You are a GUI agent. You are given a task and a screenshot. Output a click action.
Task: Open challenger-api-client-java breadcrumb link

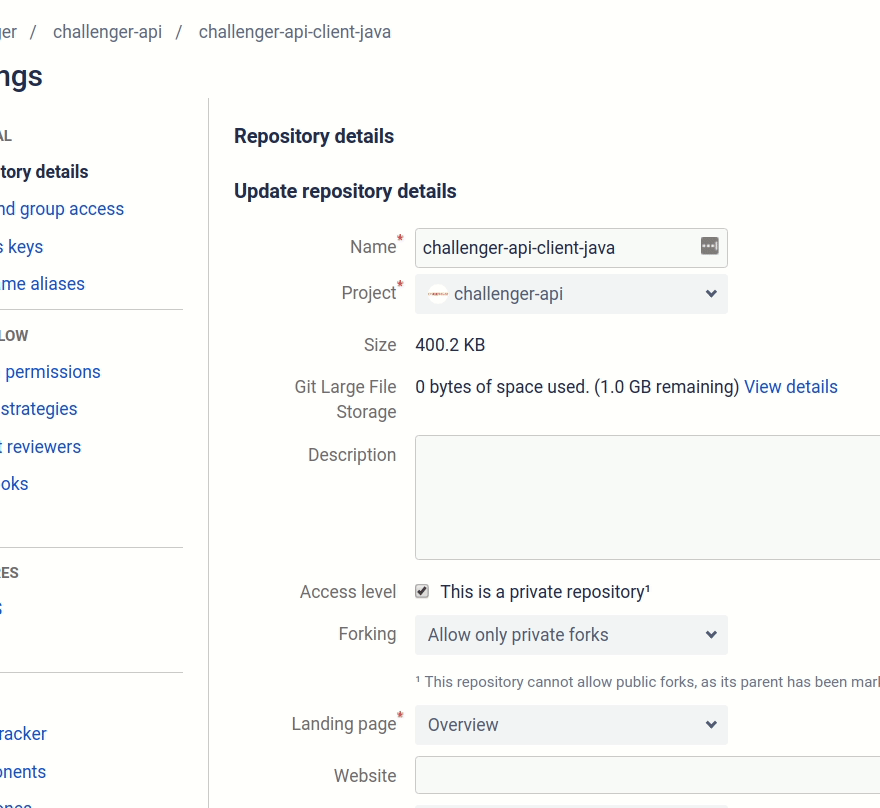294,32
